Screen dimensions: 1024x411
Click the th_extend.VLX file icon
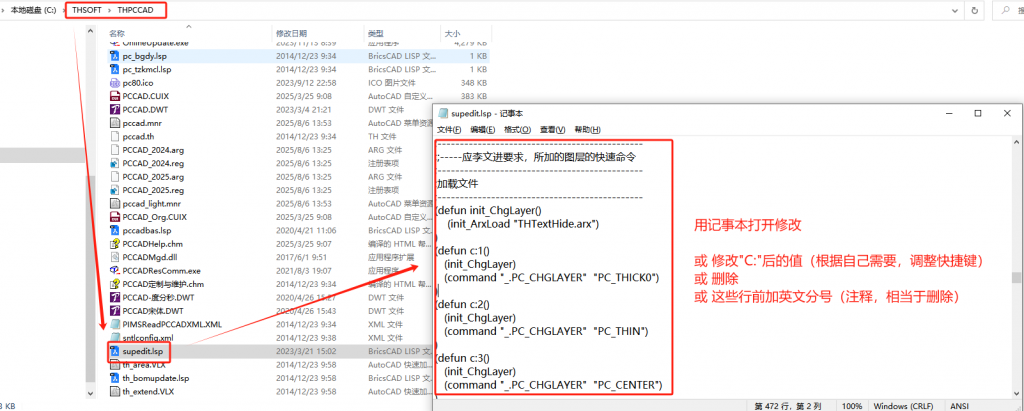(115, 391)
